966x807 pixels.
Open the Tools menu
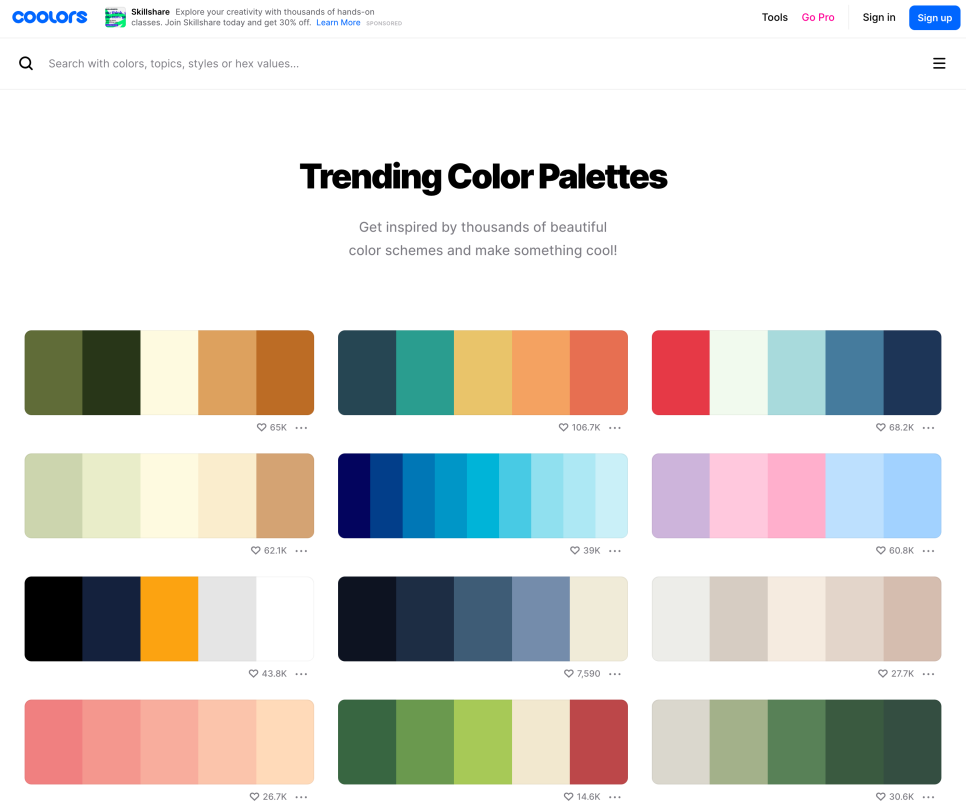coord(774,17)
